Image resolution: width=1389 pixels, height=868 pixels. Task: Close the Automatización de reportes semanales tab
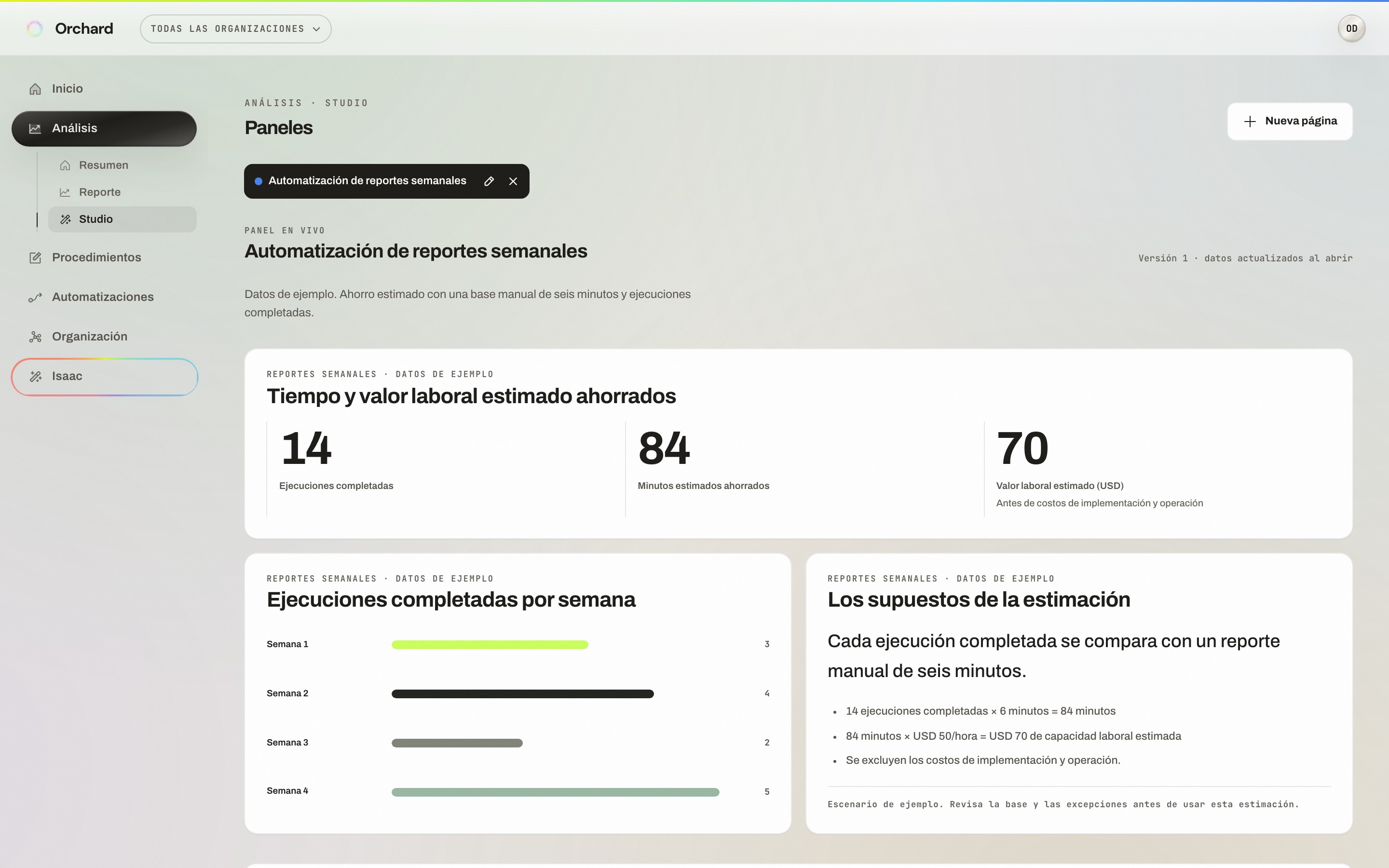click(513, 181)
